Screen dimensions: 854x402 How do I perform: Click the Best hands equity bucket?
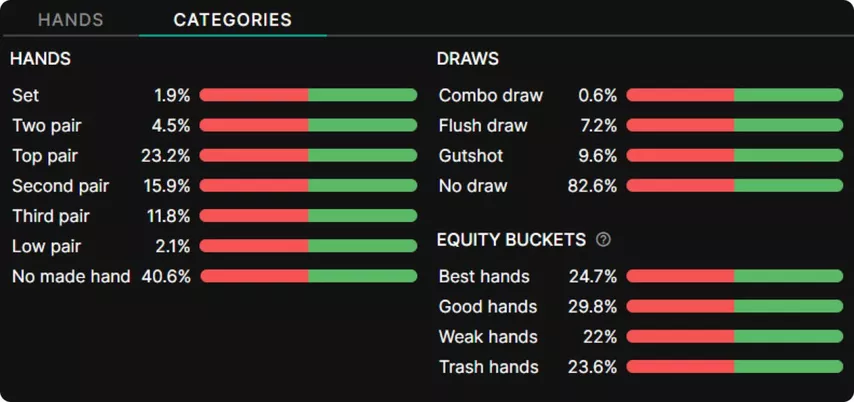(484, 276)
